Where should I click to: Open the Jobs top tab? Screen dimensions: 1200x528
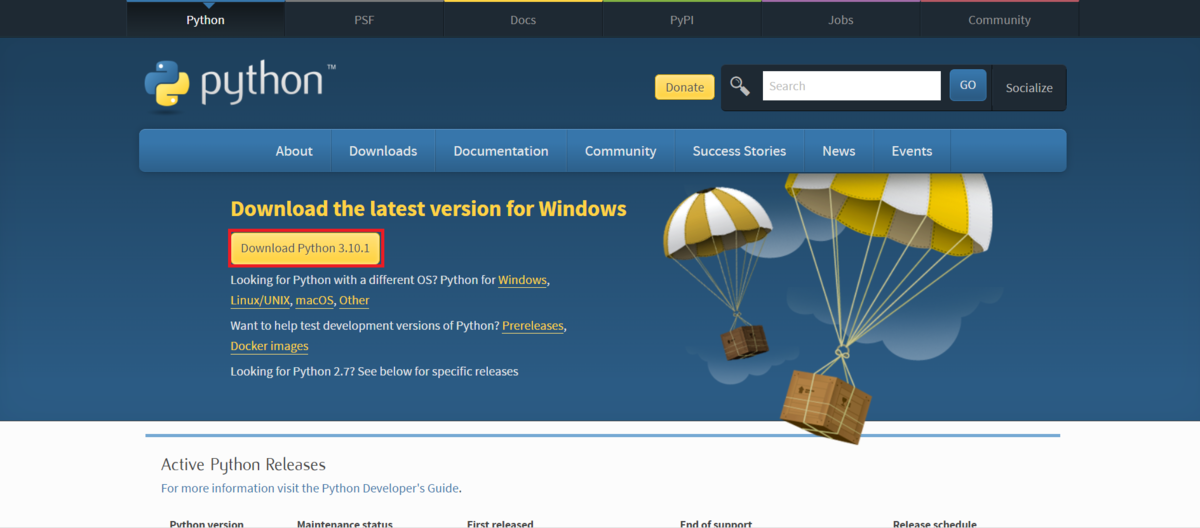point(841,20)
